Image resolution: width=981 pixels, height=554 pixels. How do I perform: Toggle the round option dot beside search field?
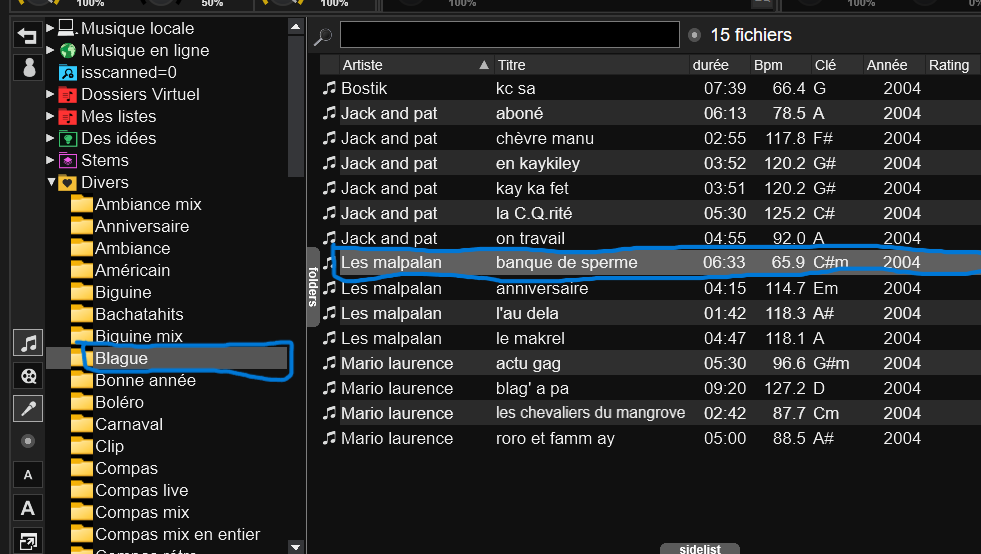click(x=695, y=36)
